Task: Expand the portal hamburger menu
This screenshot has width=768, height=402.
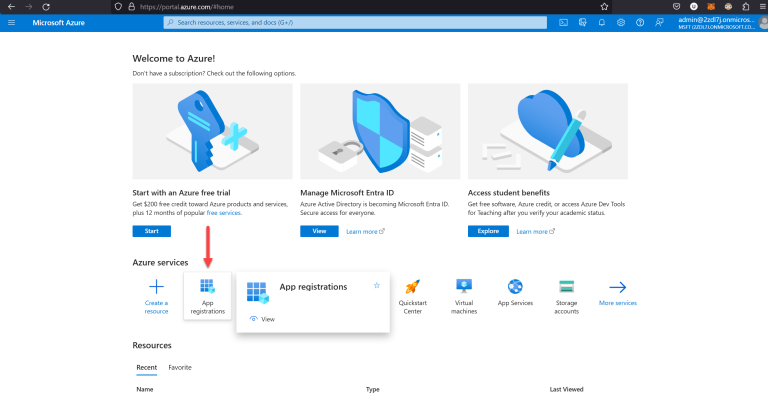Action: click(12, 22)
